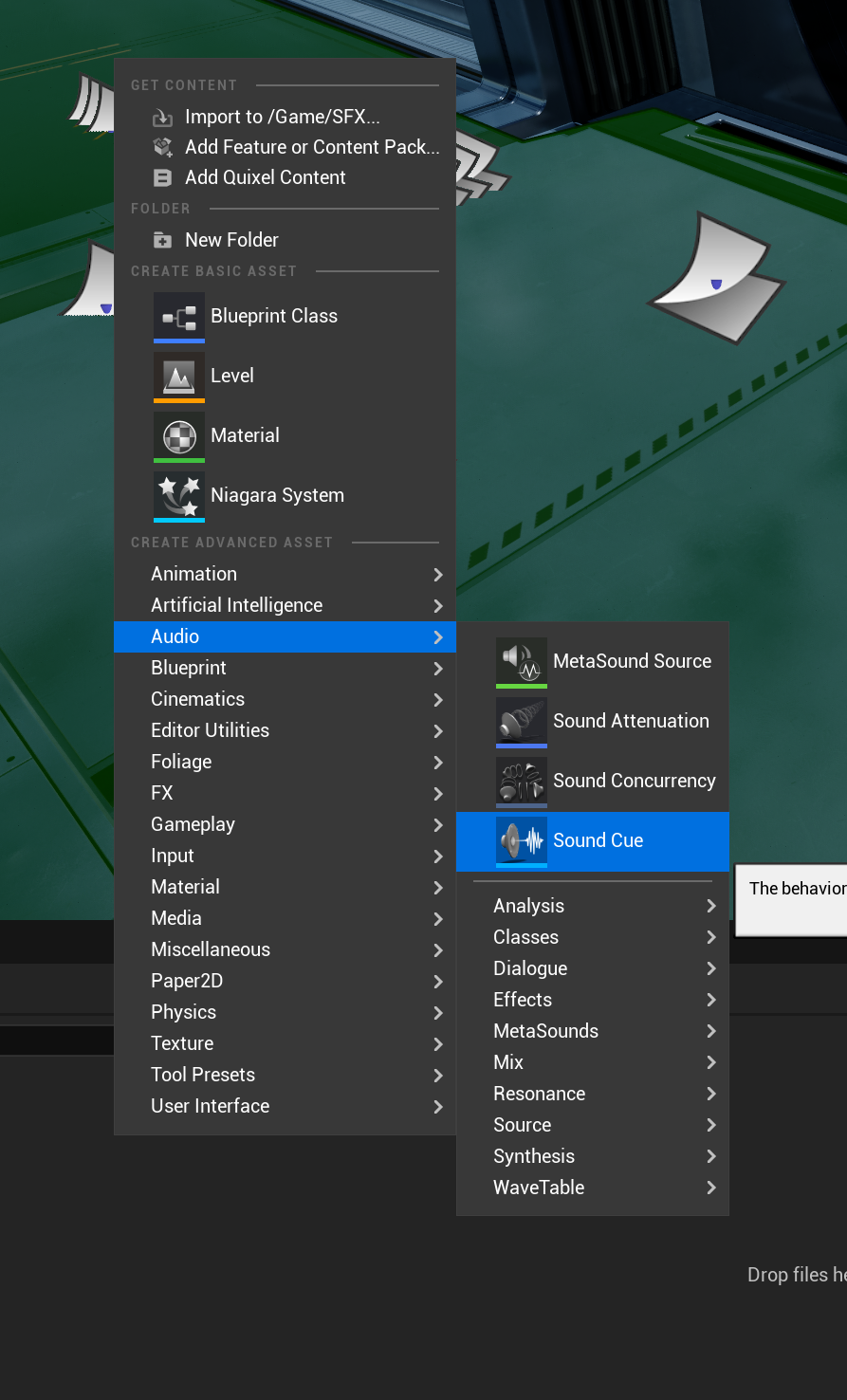The image size is (847, 1400).
Task: Open the Physics menu entry
Action: pos(285,1012)
